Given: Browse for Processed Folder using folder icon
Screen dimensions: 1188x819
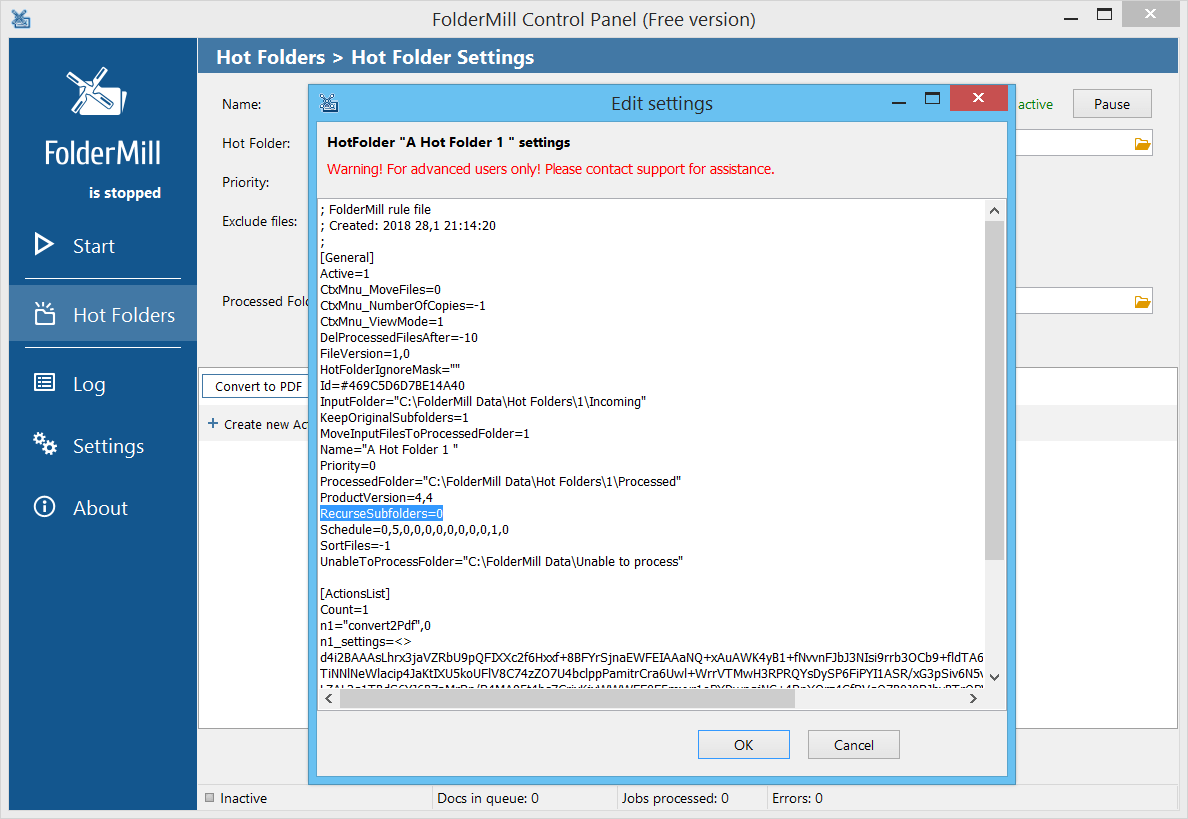Looking at the screenshot, I should coord(1143,302).
